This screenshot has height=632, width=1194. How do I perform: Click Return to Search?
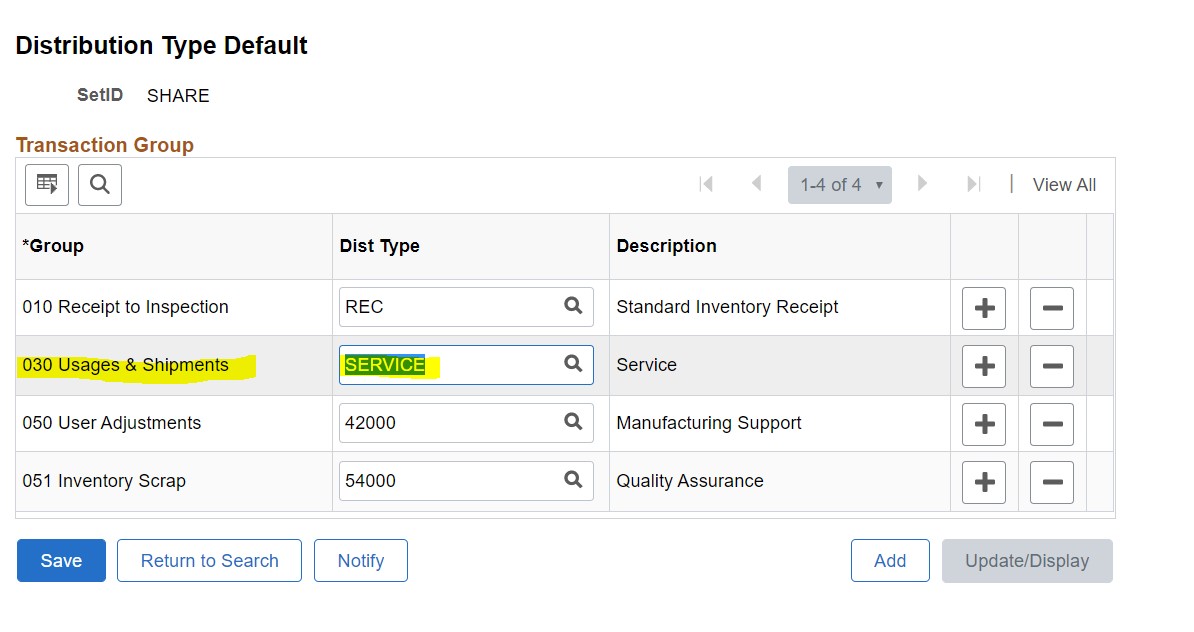(209, 561)
